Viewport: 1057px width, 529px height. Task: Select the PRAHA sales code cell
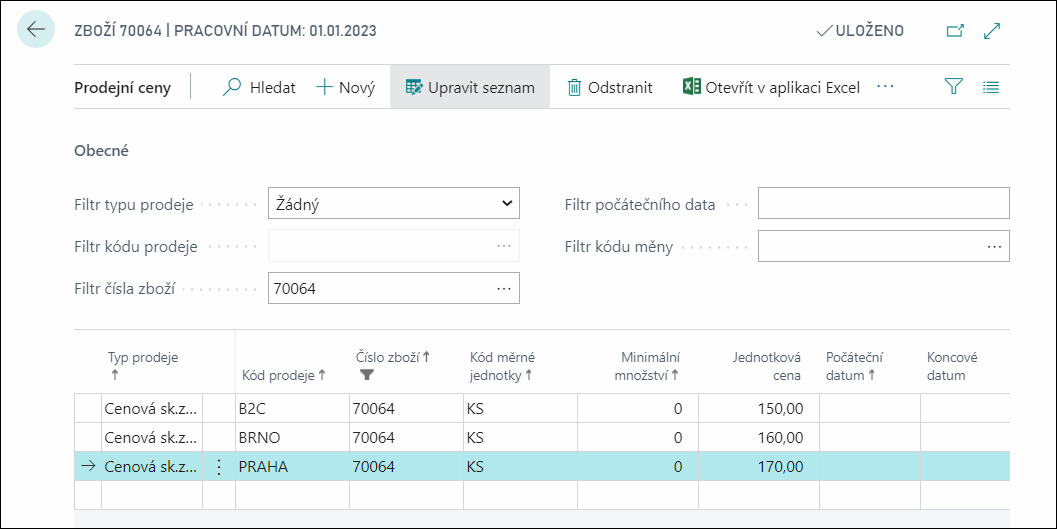click(292, 466)
